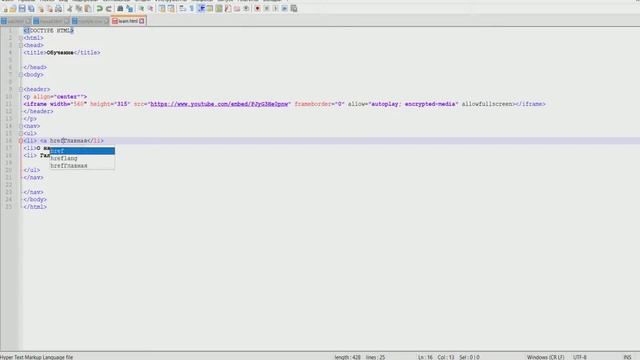
Task: Click the 'lines : 25' status bar field
Action: click(376, 357)
